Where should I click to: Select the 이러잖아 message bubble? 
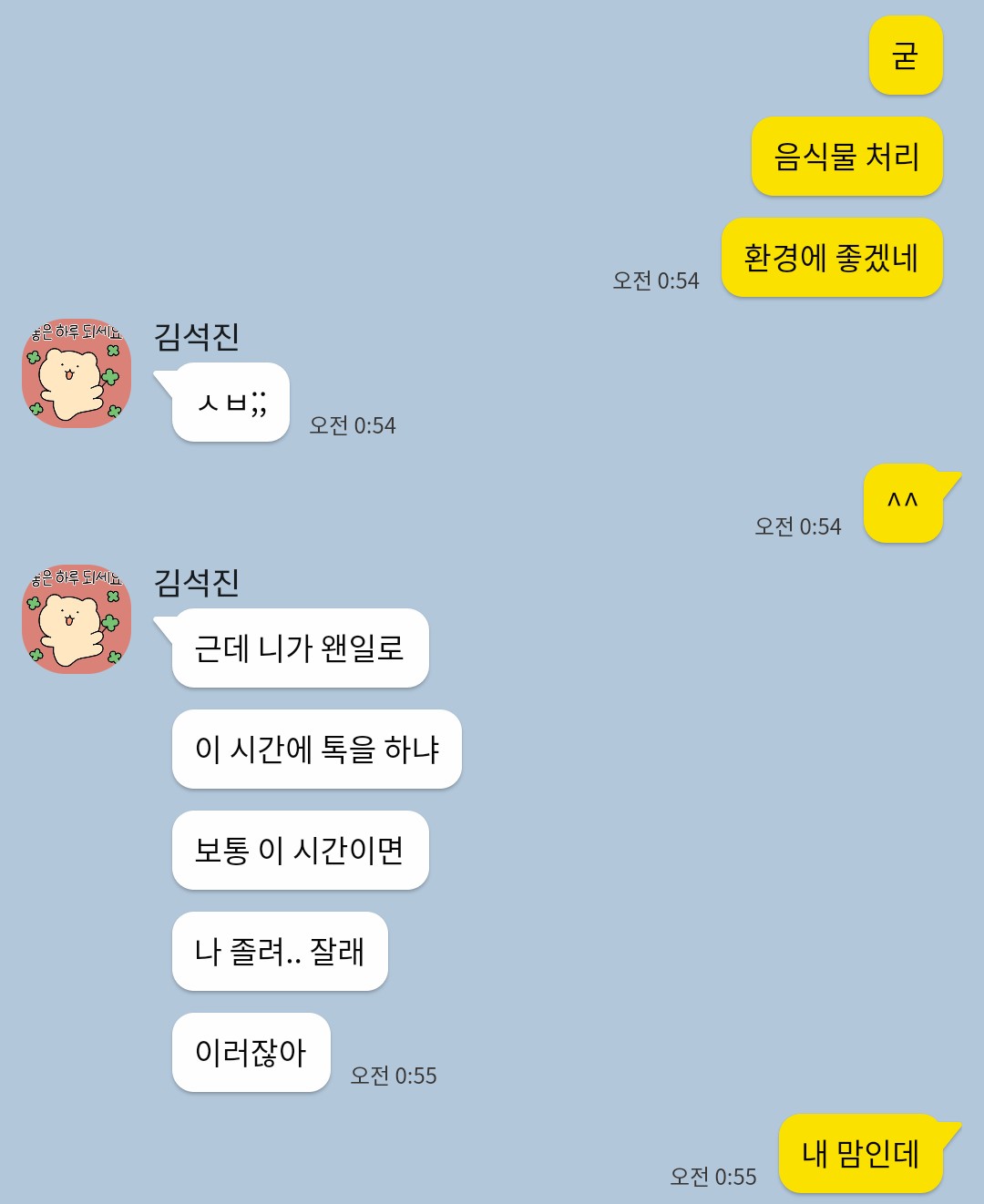click(x=251, y=1053)
